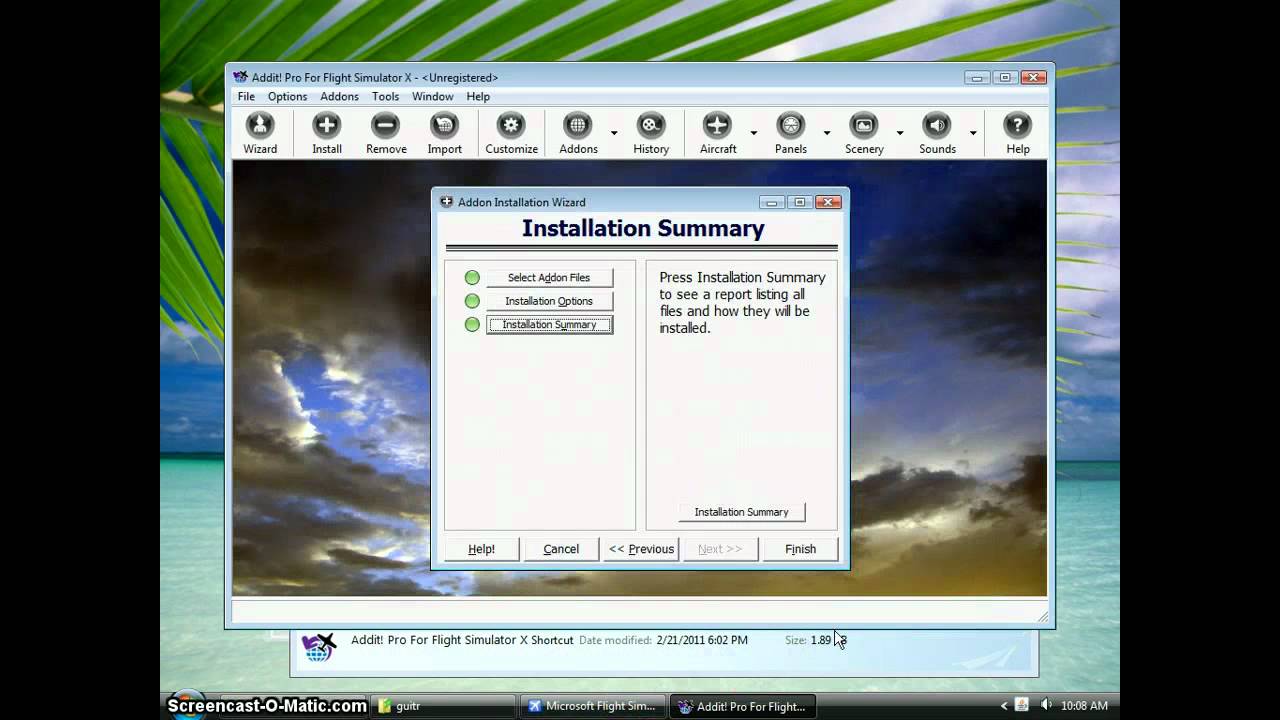This screenshot has height=720, width=1280.
Task: Expand the Scenery toolbar dropdown arrow
Action: coord(900,132)
